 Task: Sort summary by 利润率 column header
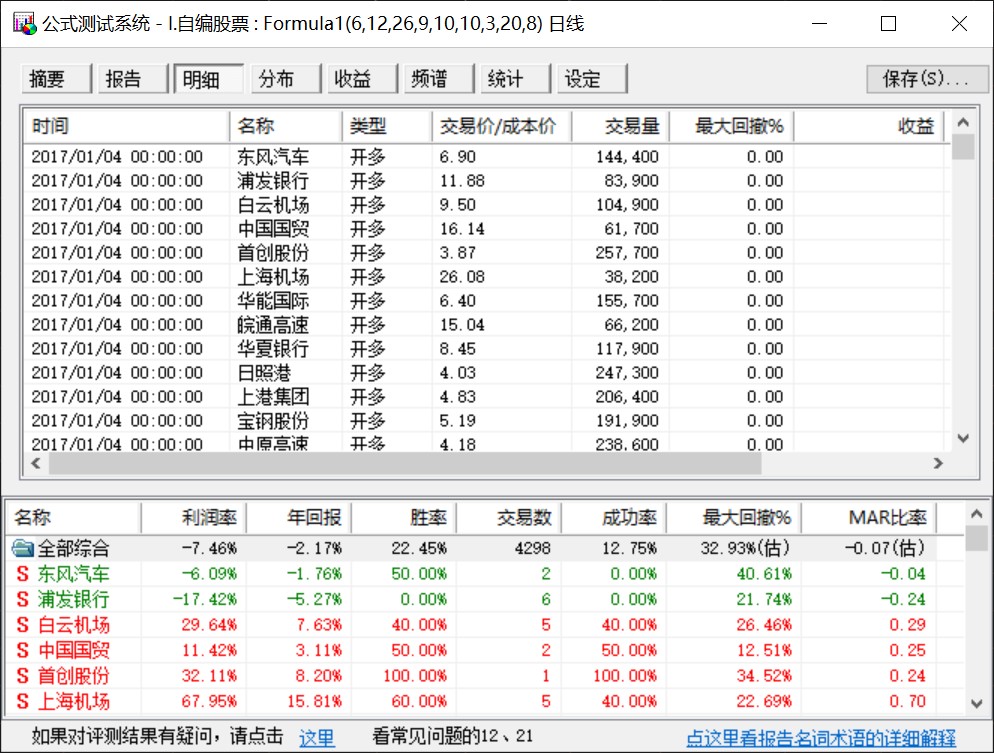[193, 518]
